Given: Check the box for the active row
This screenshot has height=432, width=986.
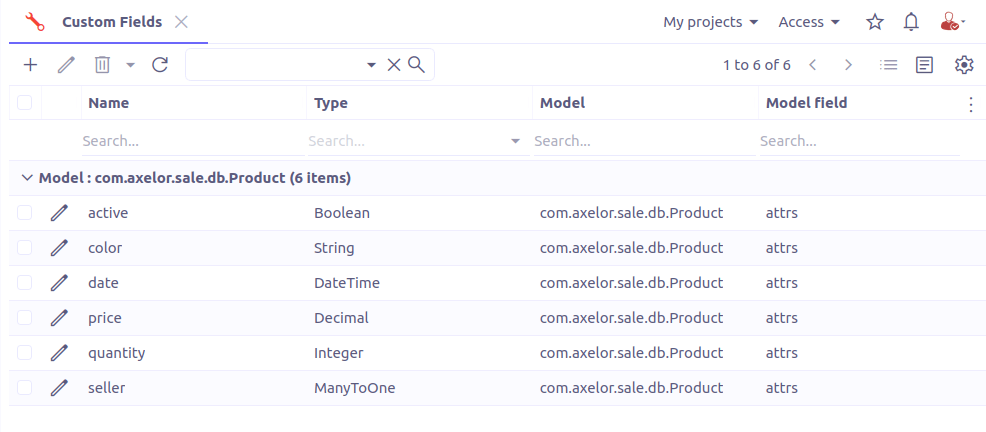Looking at the screenshot, I should pos(25,213).
